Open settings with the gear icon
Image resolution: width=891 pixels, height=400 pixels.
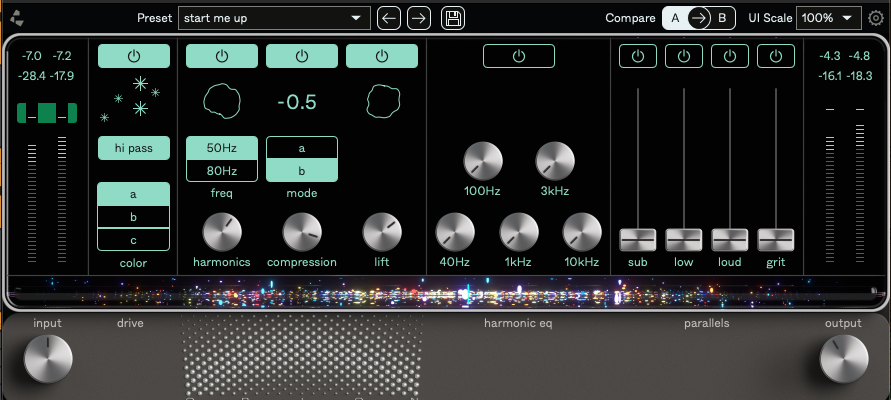876,18
